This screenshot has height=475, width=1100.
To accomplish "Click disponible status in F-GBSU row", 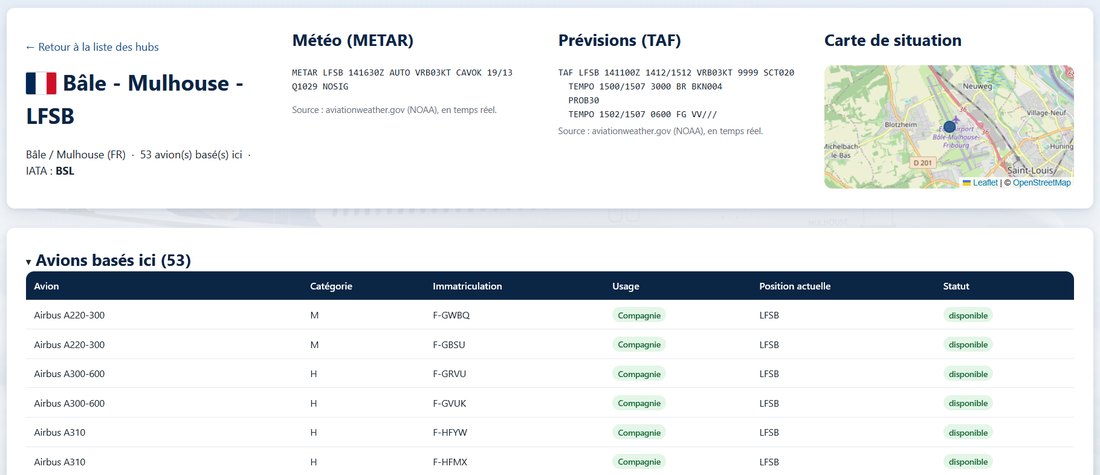I will click(968, 345).
